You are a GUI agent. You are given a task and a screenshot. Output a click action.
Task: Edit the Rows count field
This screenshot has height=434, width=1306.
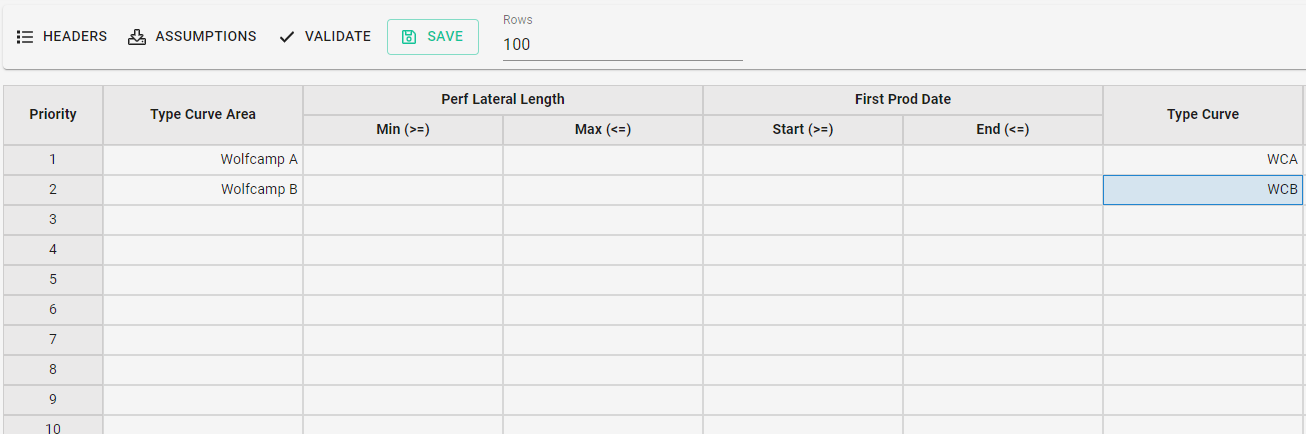(622, 44)
